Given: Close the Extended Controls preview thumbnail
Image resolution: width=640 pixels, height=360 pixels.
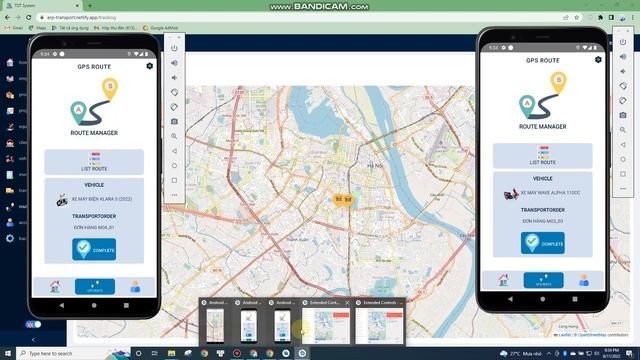Looking at the screenshot, I should [x=347, y=302].
